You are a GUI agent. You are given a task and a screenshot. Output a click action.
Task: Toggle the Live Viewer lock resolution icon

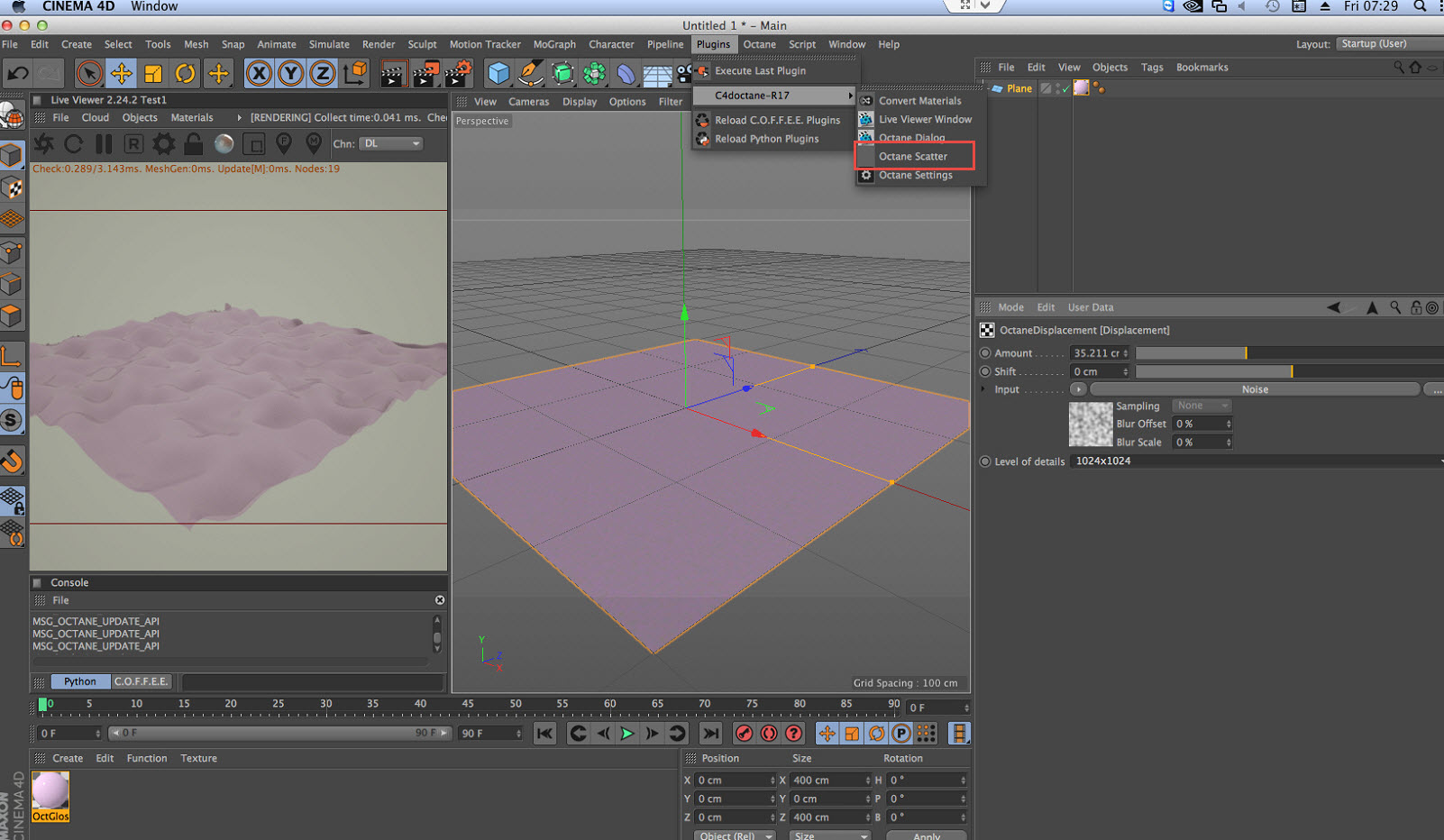pyautogui.click(x=193, y=143)
